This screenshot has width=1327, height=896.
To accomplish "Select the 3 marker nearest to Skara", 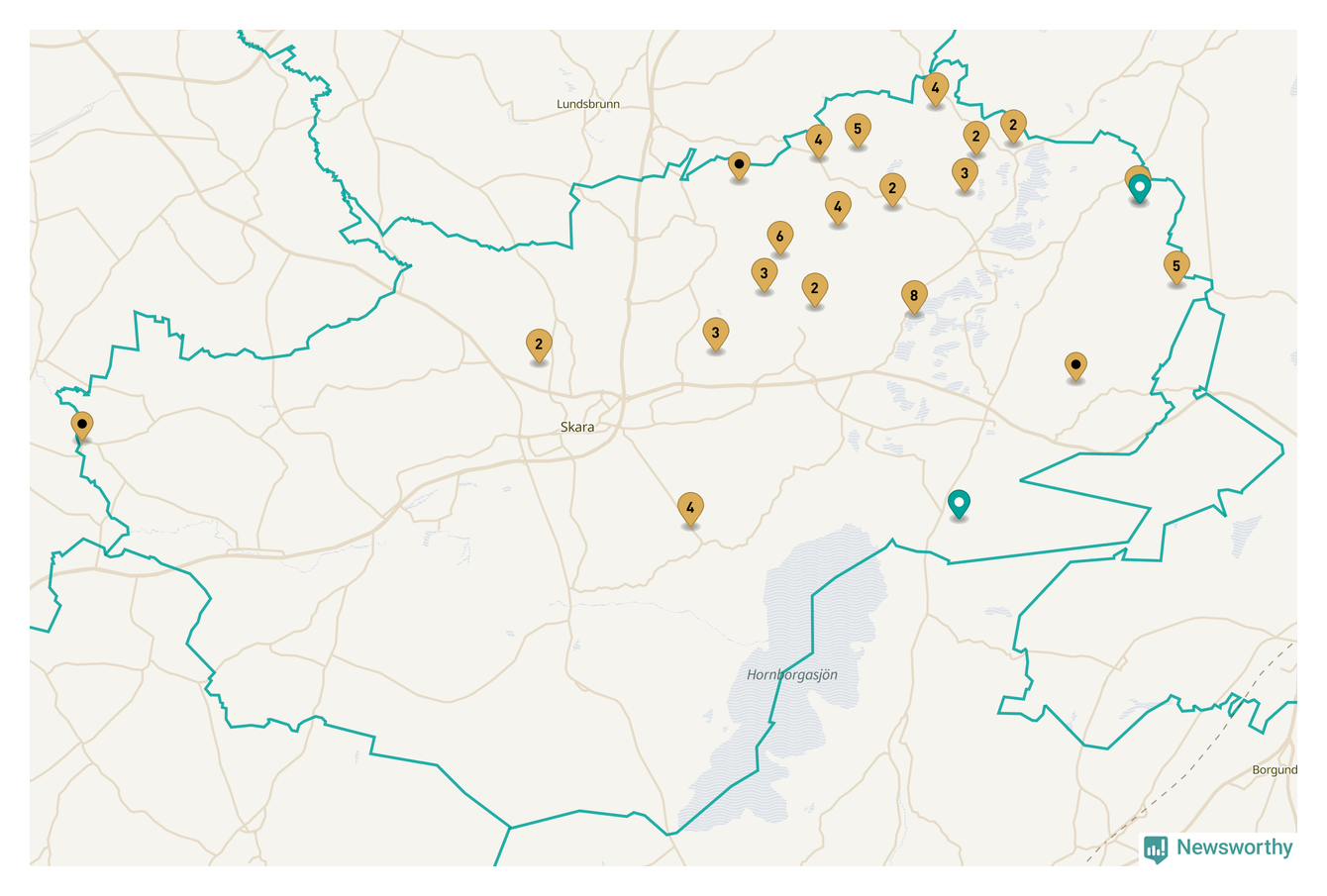I will coord(715,334).
